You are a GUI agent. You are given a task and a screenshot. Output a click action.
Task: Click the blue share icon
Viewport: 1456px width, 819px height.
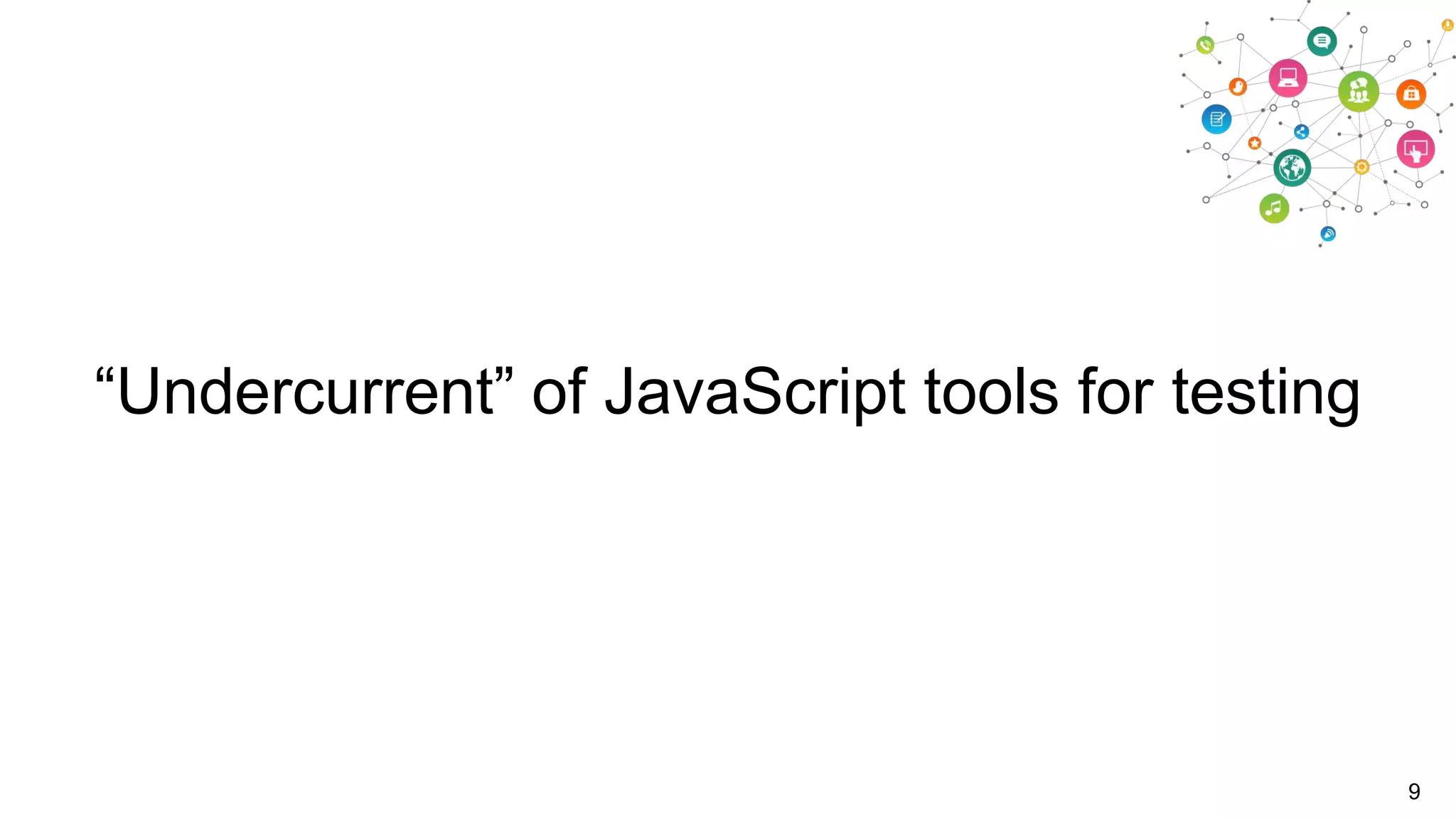(1301, 132)
